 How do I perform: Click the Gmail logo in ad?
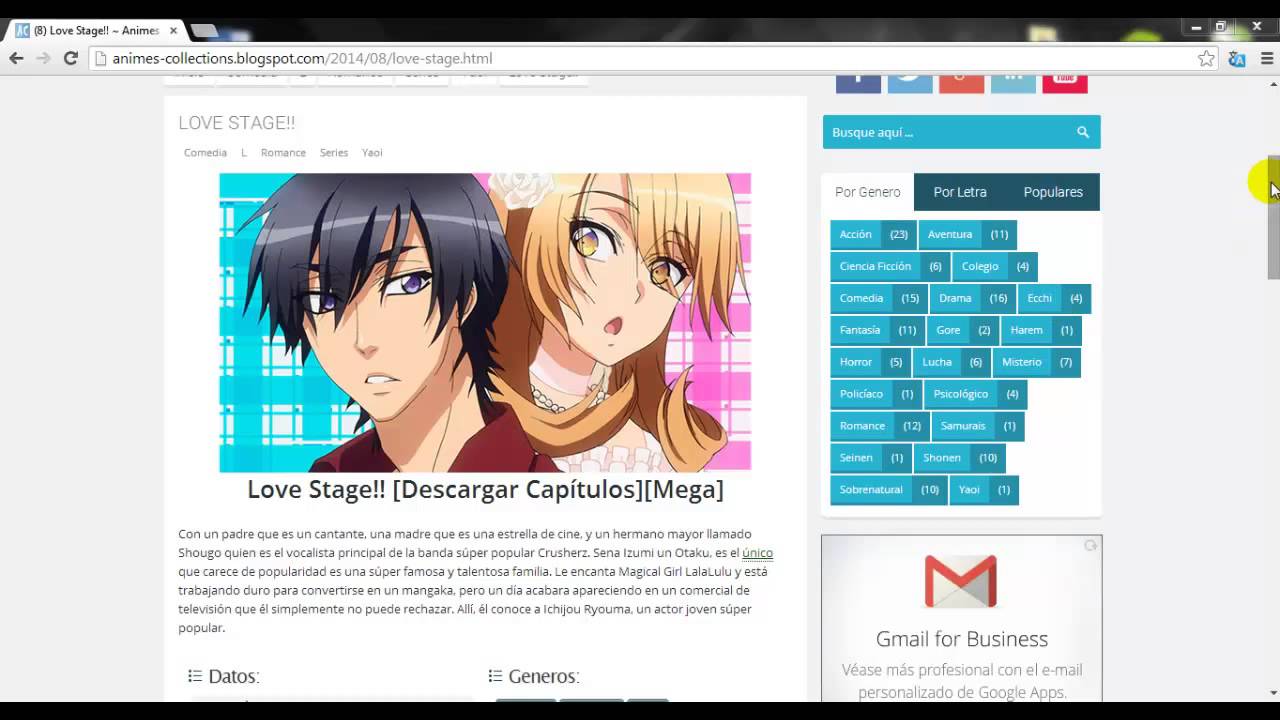pyautogui.click(x=960, y=582)
